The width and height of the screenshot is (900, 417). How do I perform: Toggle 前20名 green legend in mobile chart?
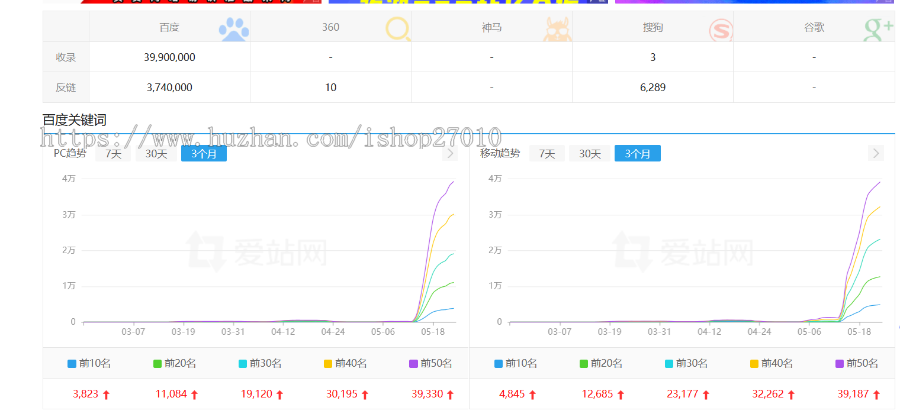pos(601,363)
